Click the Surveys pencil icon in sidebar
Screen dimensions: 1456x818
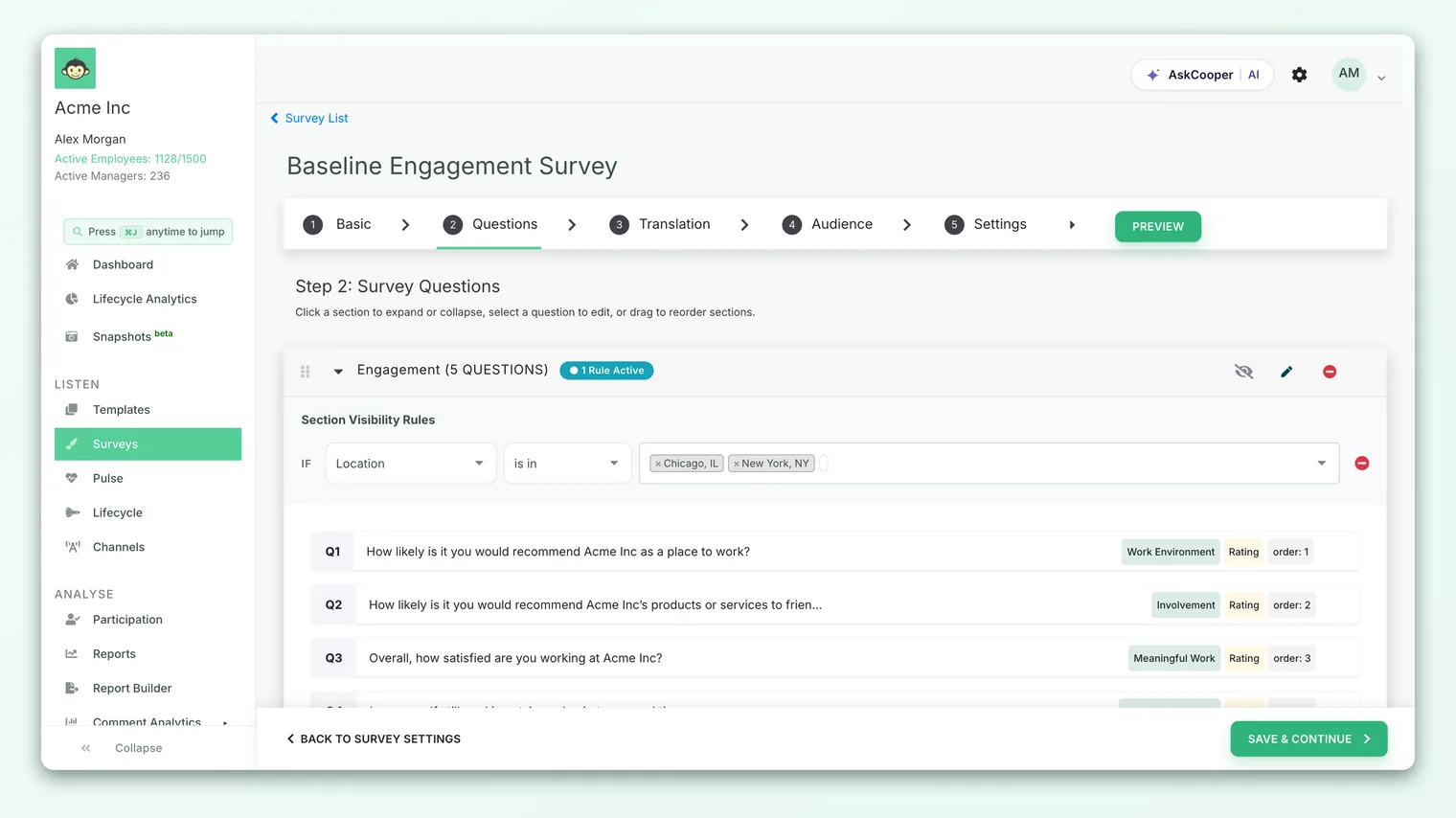[x=72, y=444]
